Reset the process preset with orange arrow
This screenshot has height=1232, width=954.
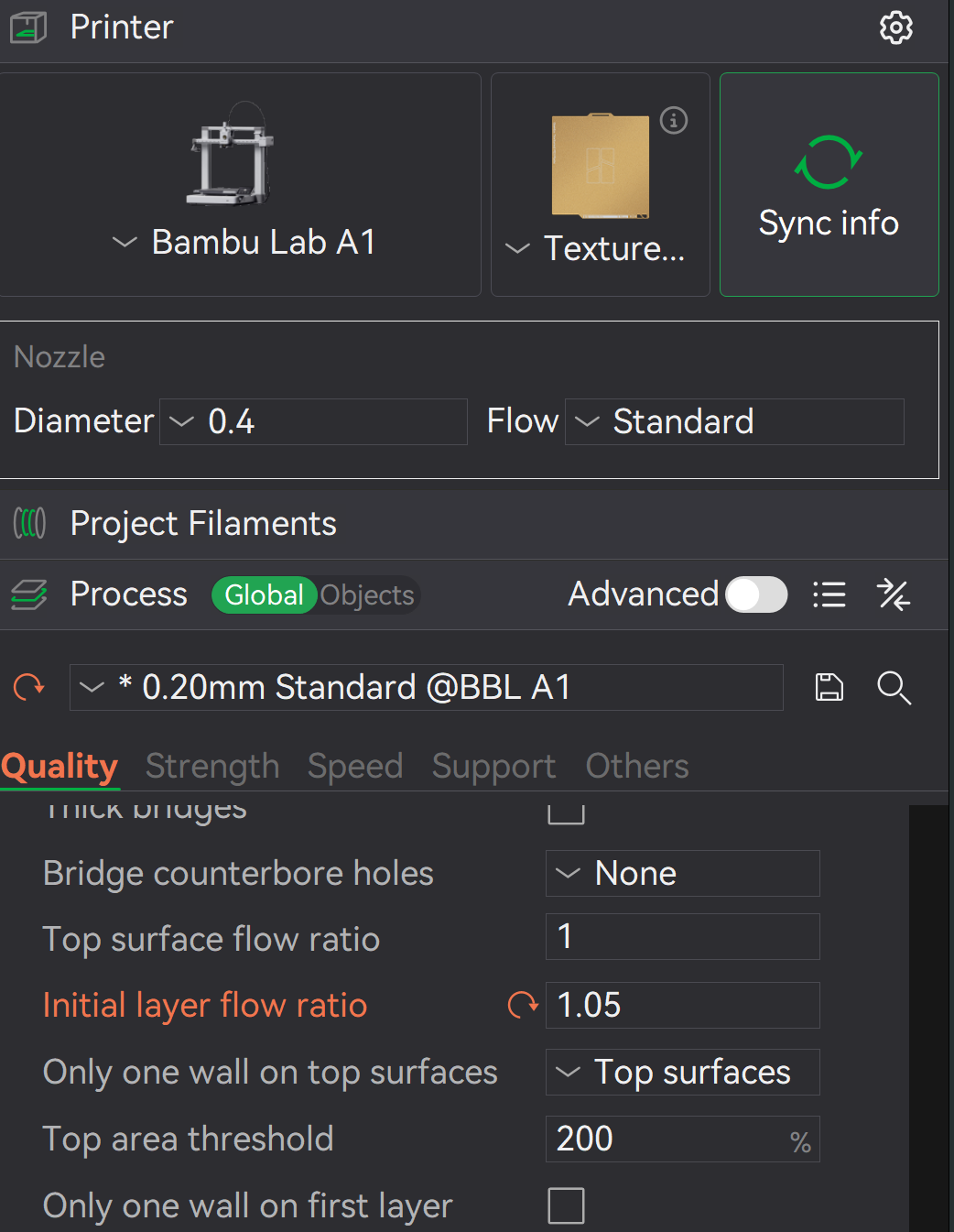point(29,687)
